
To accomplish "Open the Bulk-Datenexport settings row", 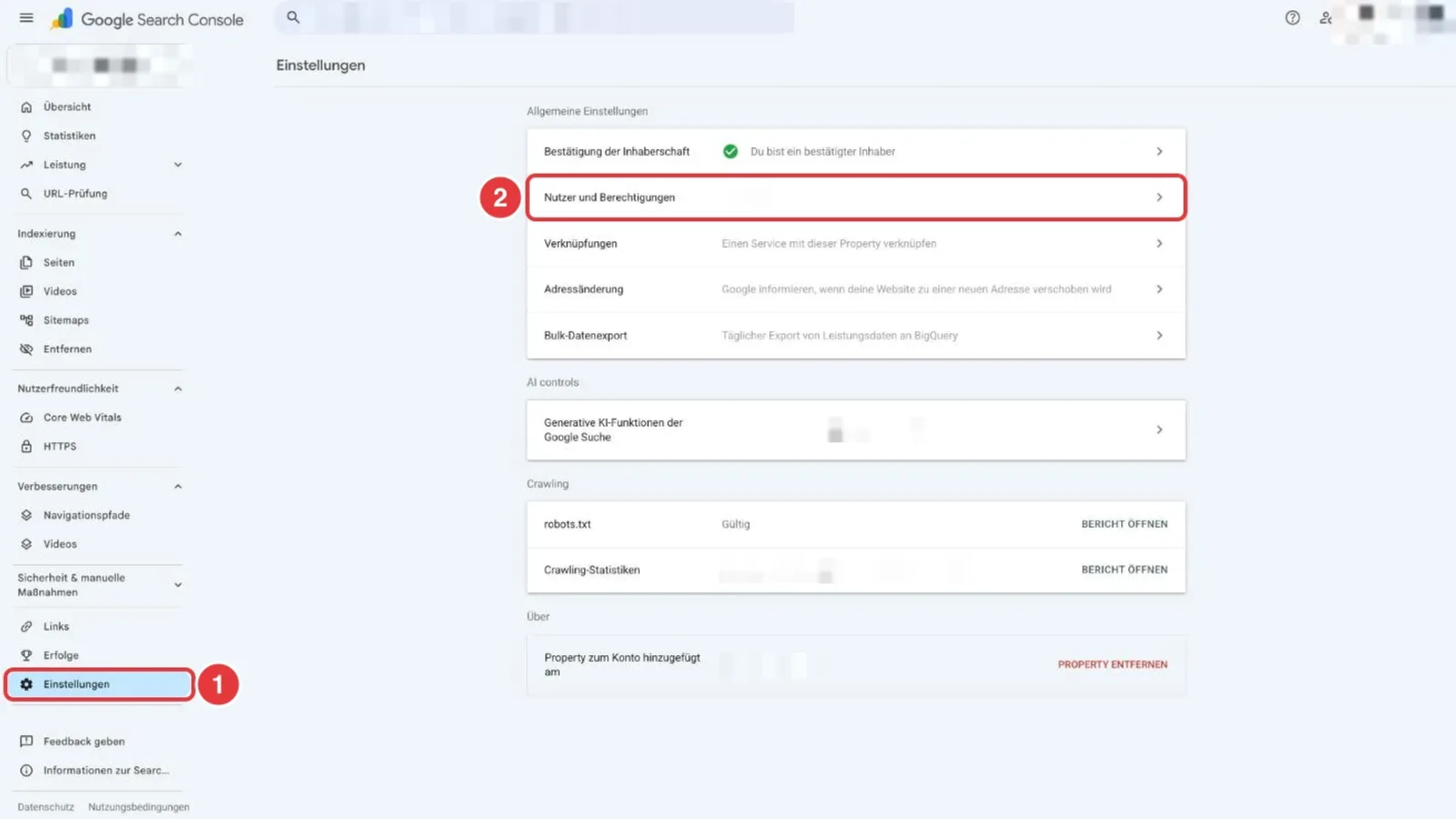I will [x=856, y=336].
